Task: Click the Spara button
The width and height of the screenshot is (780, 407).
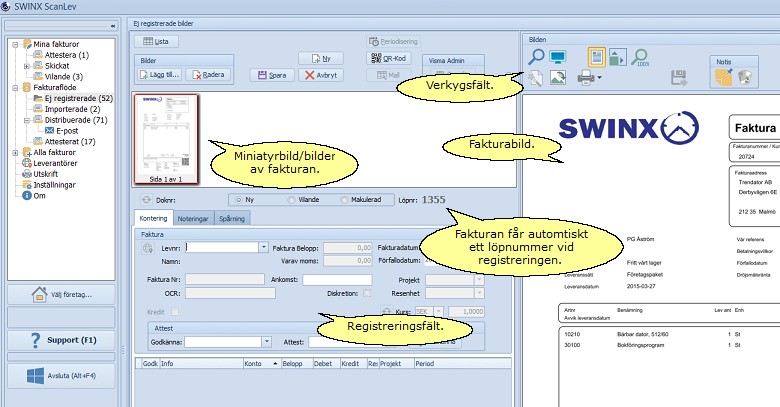Action: (x=272, y=75)
